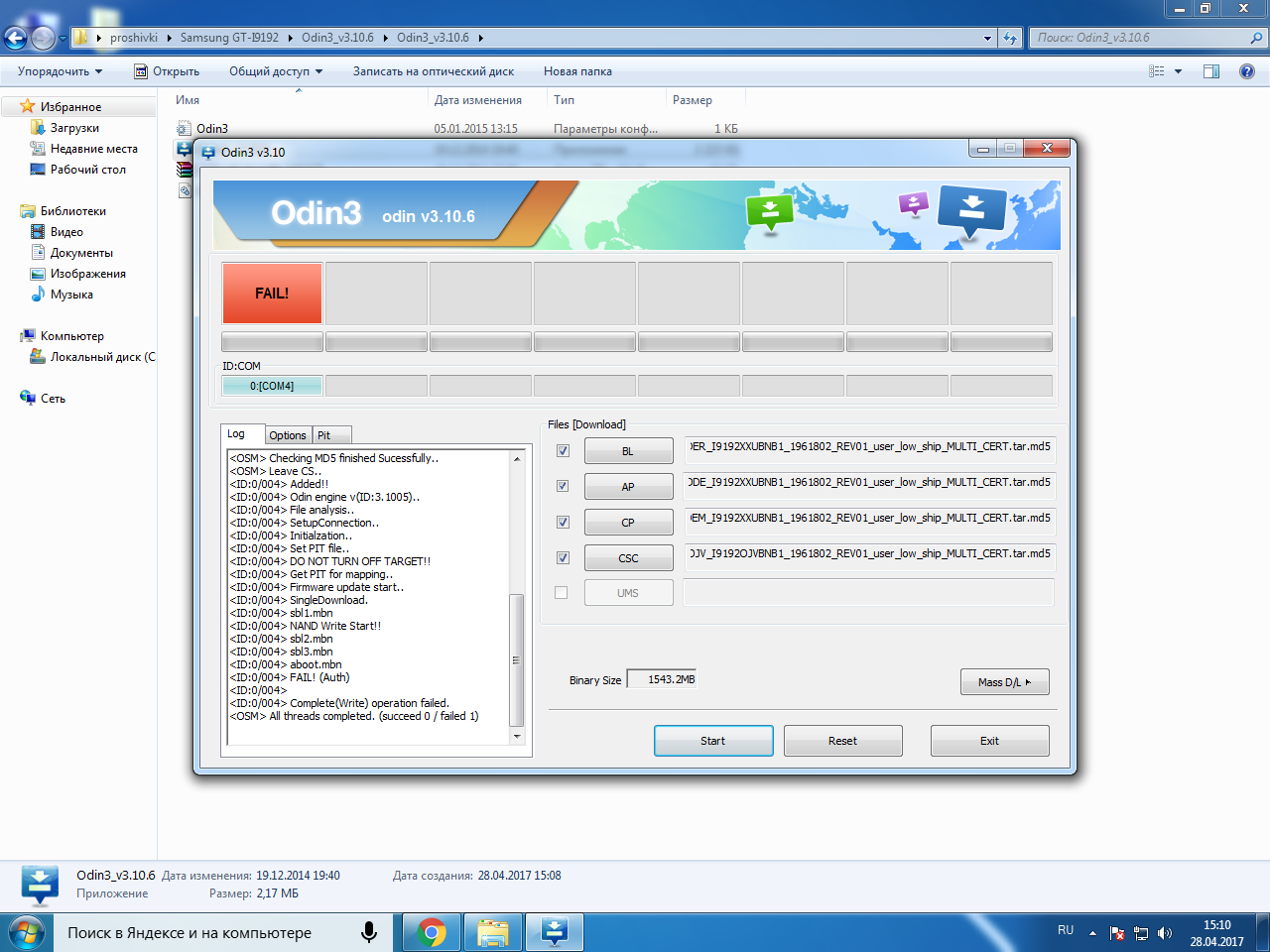1270x952 pixels.
Task: Toggle the AP file checkbox
Action: click(563, 487)
